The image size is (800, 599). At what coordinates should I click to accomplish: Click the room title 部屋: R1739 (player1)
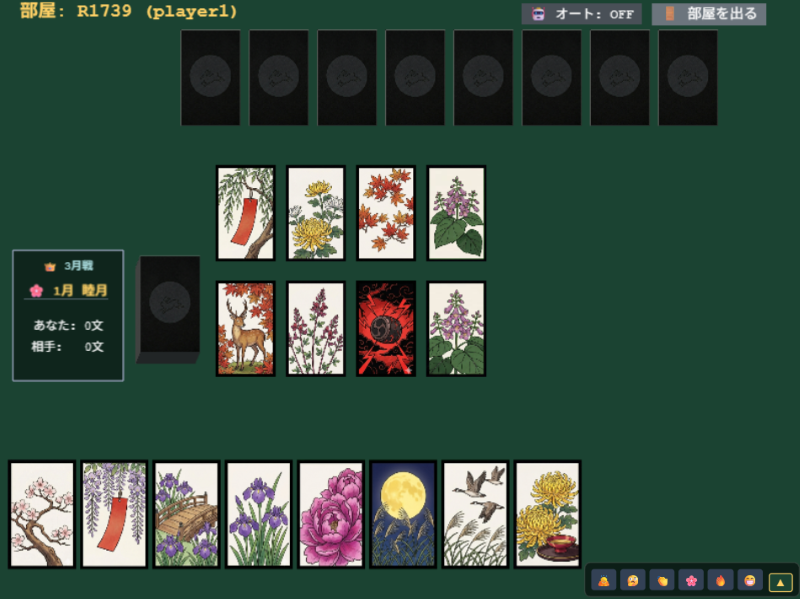click(129, 11)
